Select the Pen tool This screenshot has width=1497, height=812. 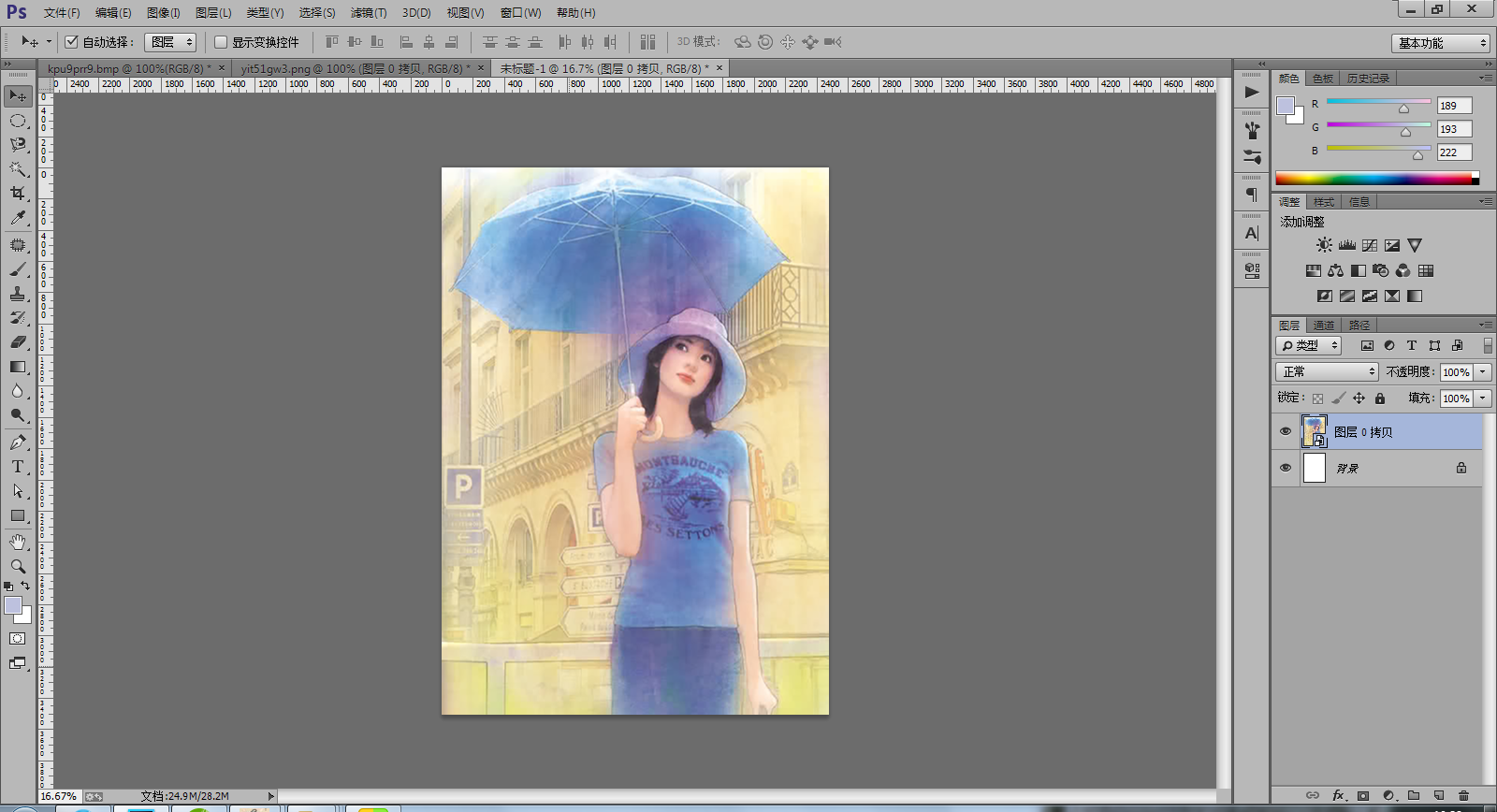[x=18, y=442]
